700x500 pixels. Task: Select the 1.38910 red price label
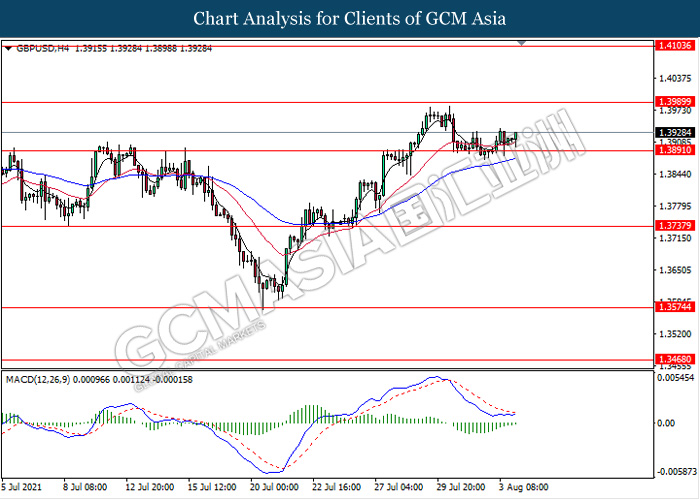(675, 150)
